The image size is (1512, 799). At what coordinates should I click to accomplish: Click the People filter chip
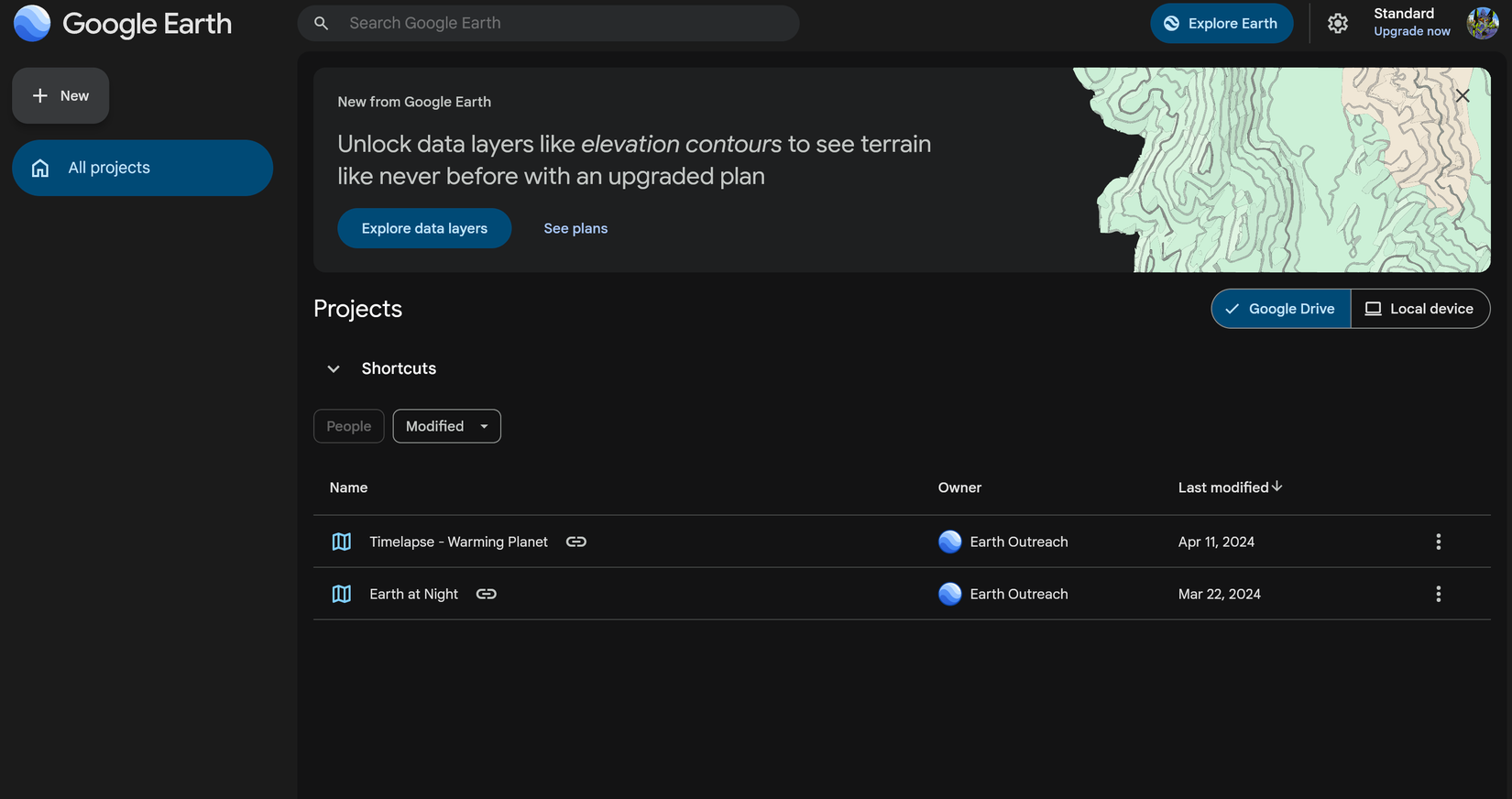(349, 426)
